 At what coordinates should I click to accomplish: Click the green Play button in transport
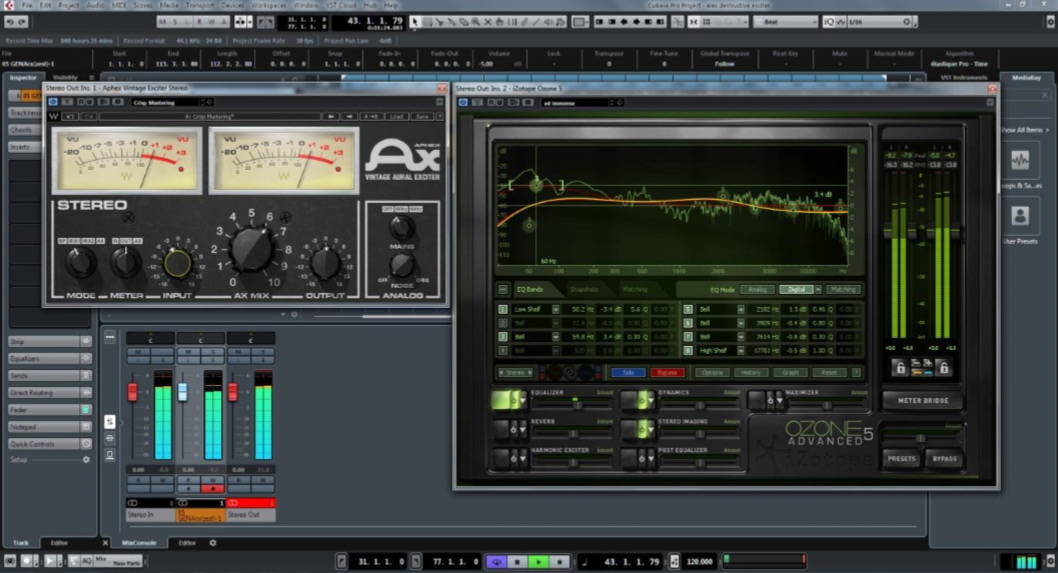(538, 561)
